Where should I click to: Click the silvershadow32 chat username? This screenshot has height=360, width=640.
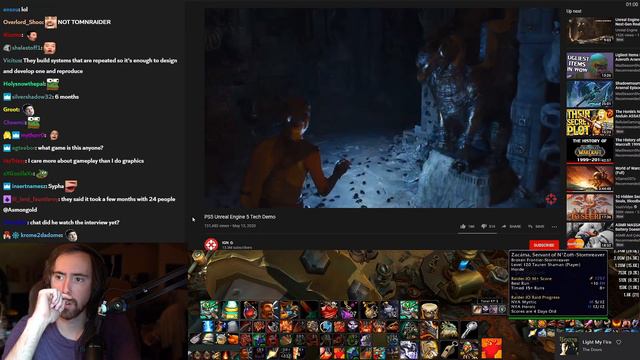coord(32,97)
